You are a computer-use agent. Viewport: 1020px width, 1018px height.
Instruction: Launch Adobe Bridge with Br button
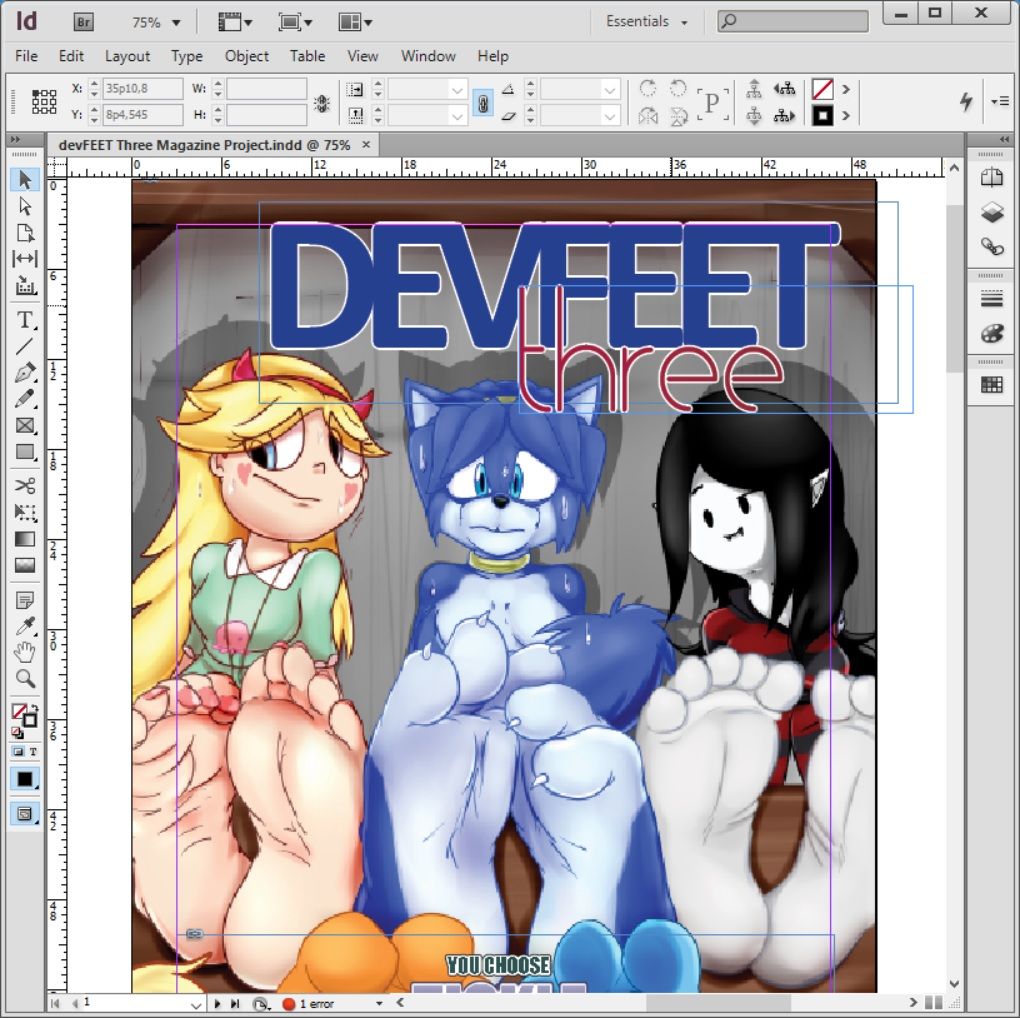coord(83,22)
